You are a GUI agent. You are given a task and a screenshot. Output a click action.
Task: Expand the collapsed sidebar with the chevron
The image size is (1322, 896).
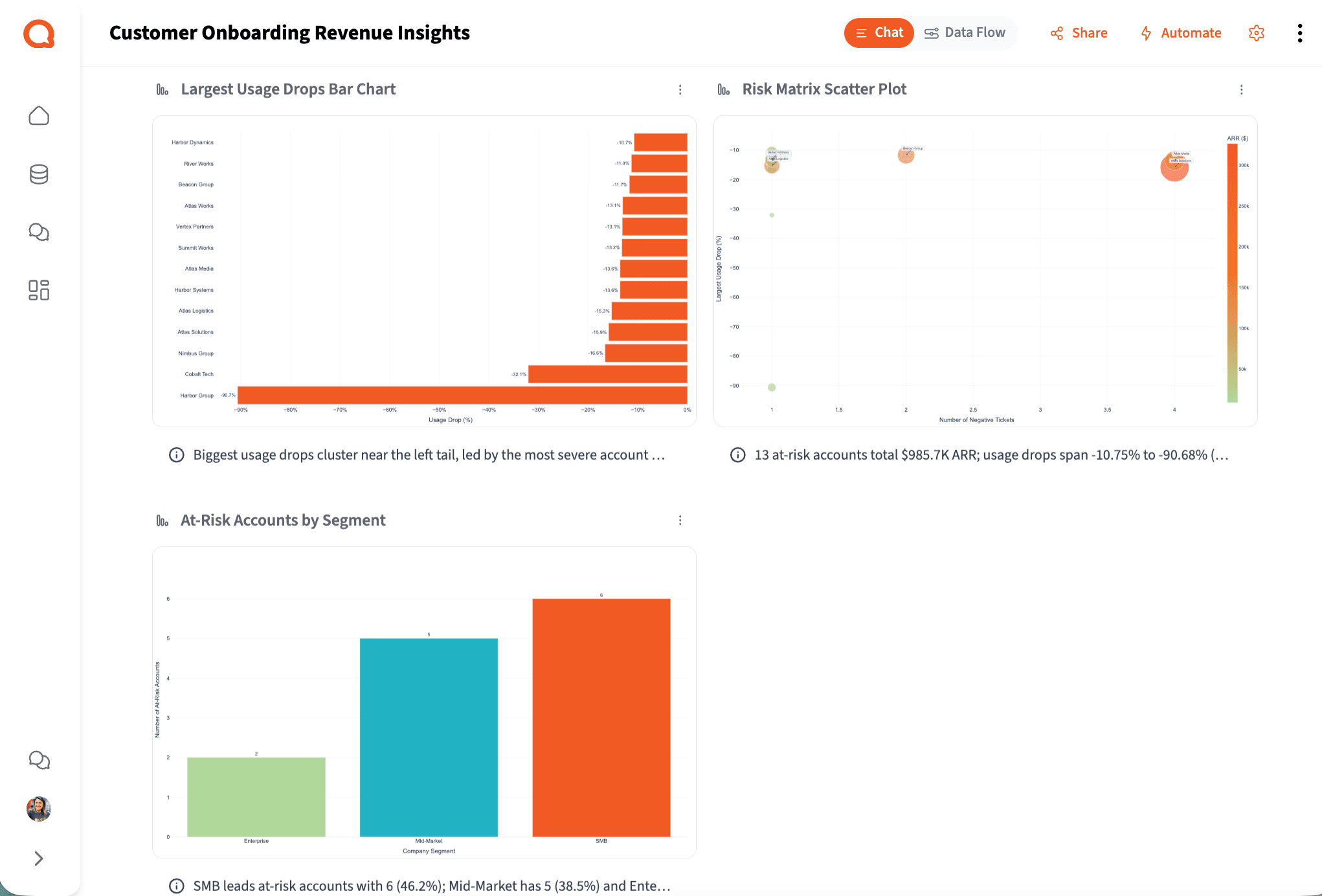39,858
